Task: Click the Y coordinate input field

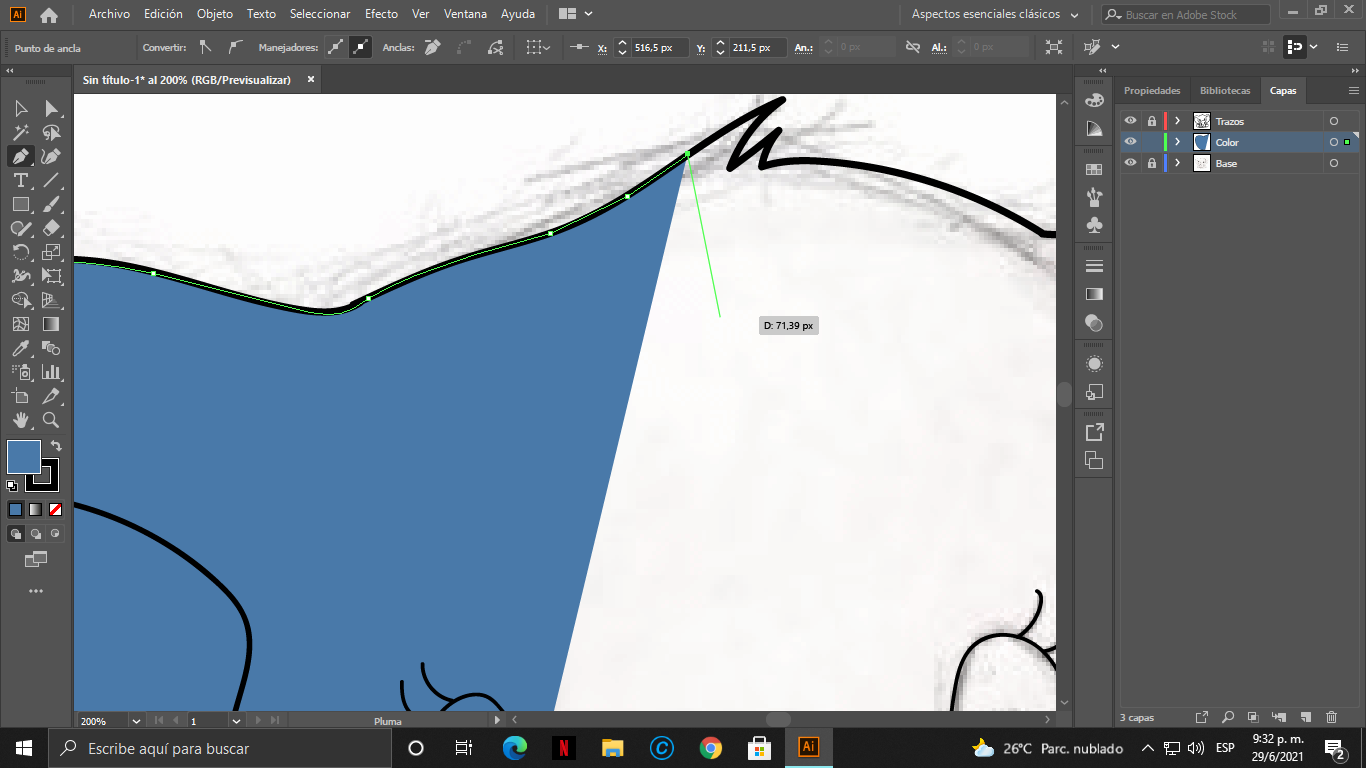Action: tap(756, 47)
